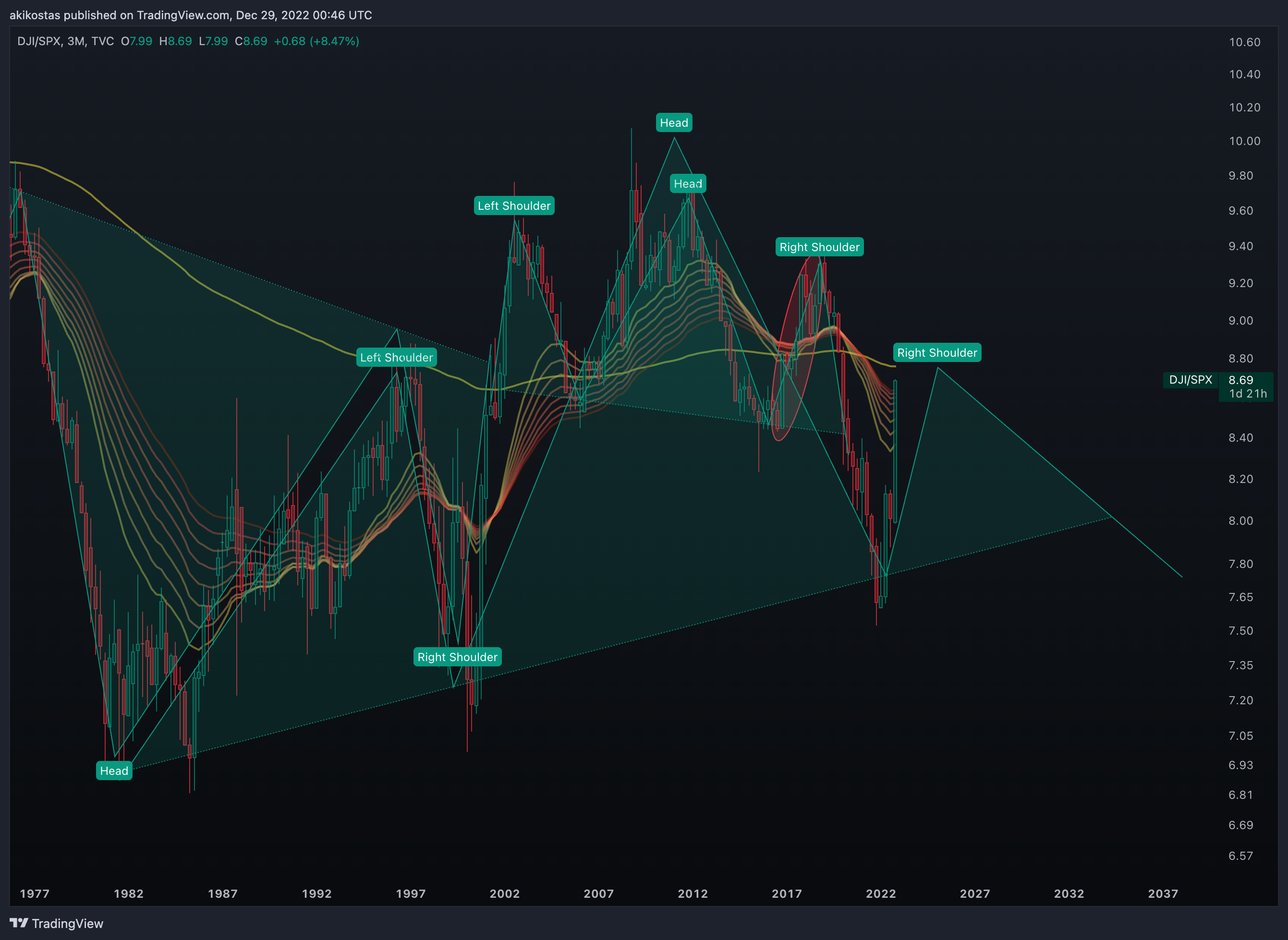Click the DJI/SPX symbol tag on price axis
The width and height of the screenshot is (1288, 940).
pos(1190,380)
